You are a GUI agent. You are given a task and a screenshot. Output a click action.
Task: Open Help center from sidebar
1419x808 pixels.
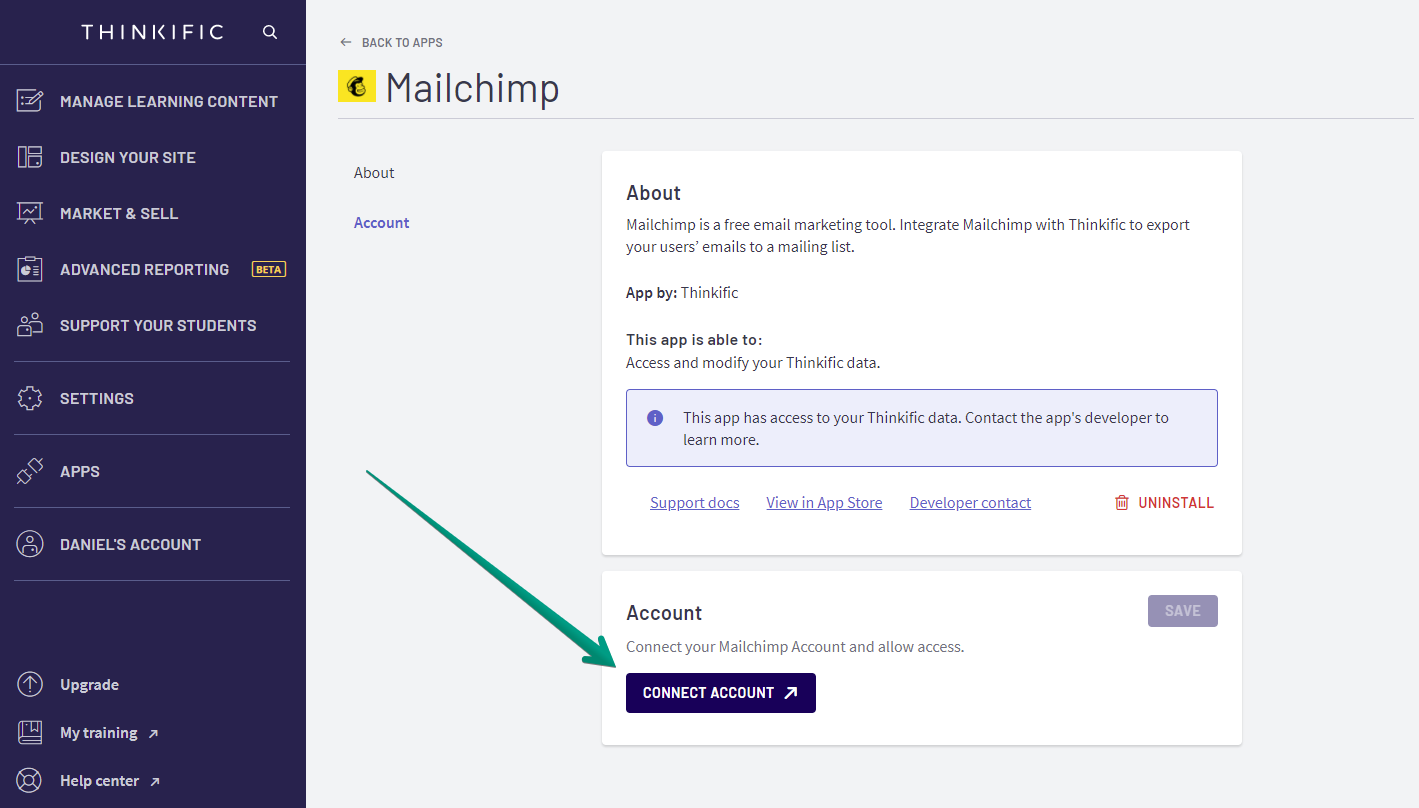pyautogui.click(x=99, y=781)
